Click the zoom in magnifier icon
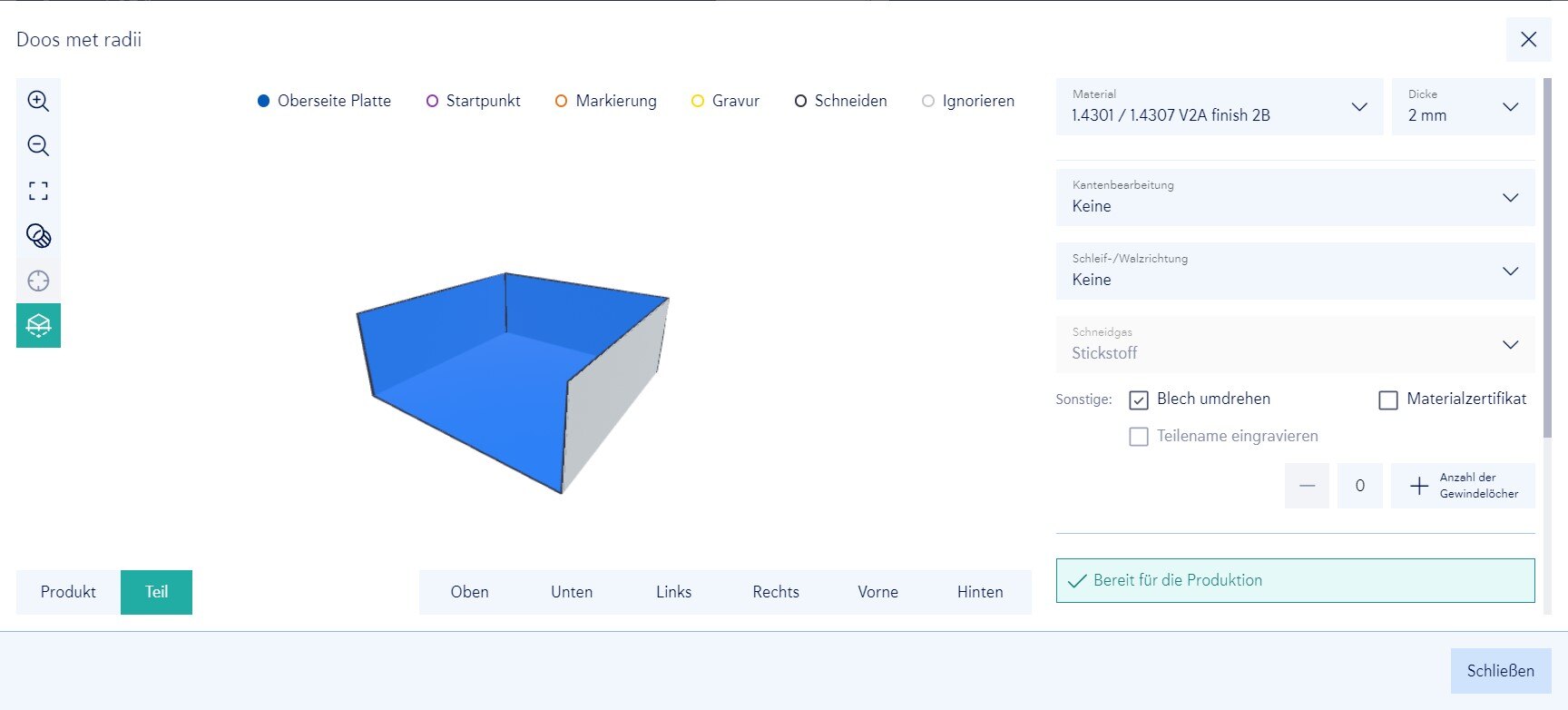 [38, 101]
